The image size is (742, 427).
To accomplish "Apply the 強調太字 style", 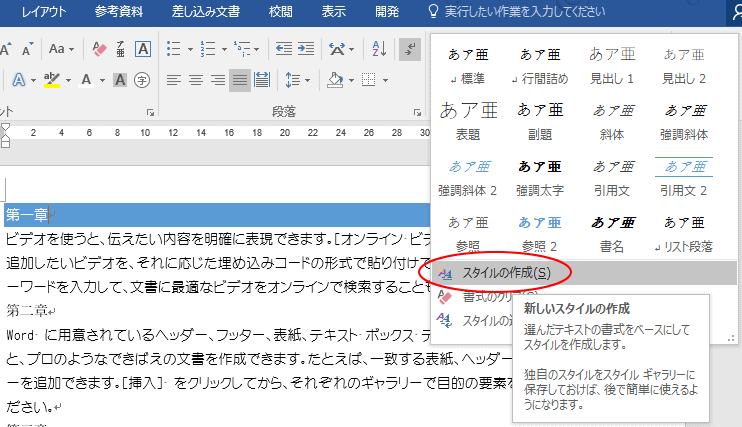I will [x=539, y=178].
